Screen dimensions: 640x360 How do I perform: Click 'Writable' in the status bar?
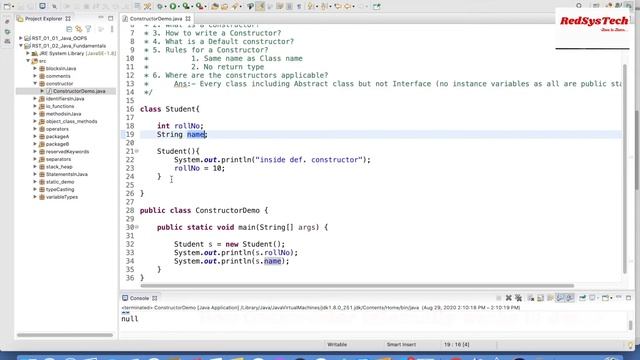[337, 344]
